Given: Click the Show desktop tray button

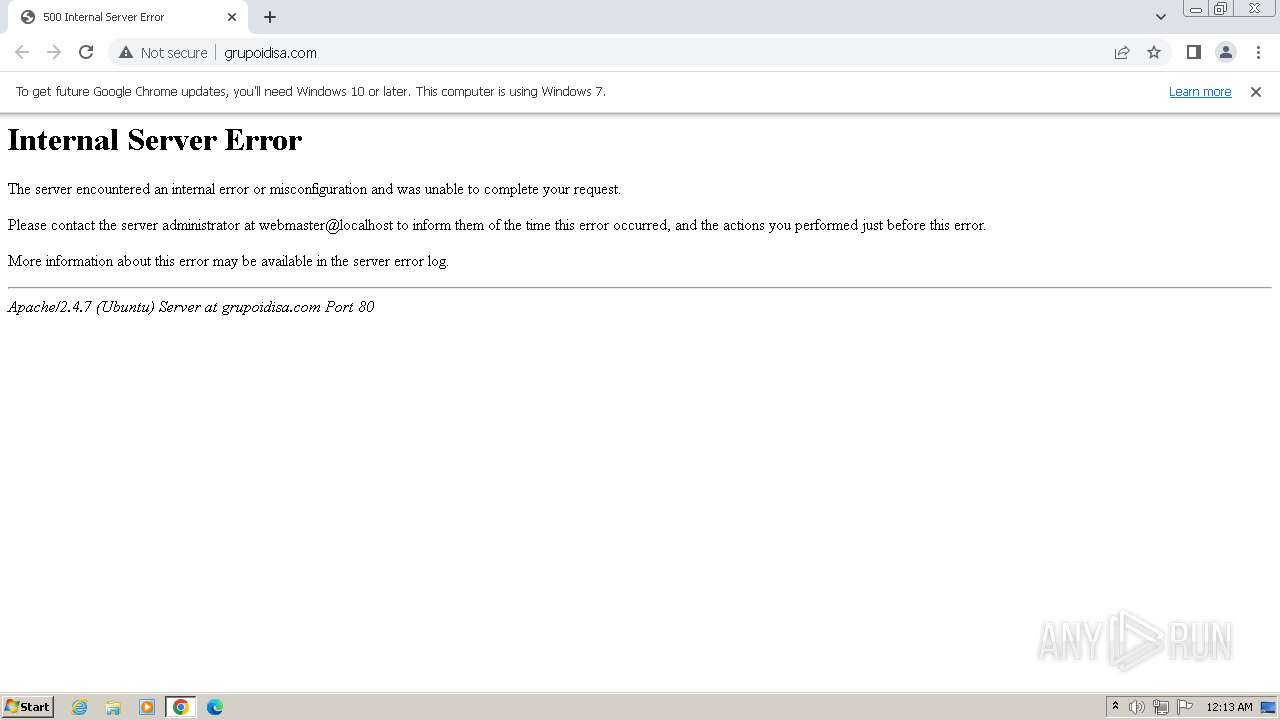Looking at the screenshot, I should tap(1268, 707).
